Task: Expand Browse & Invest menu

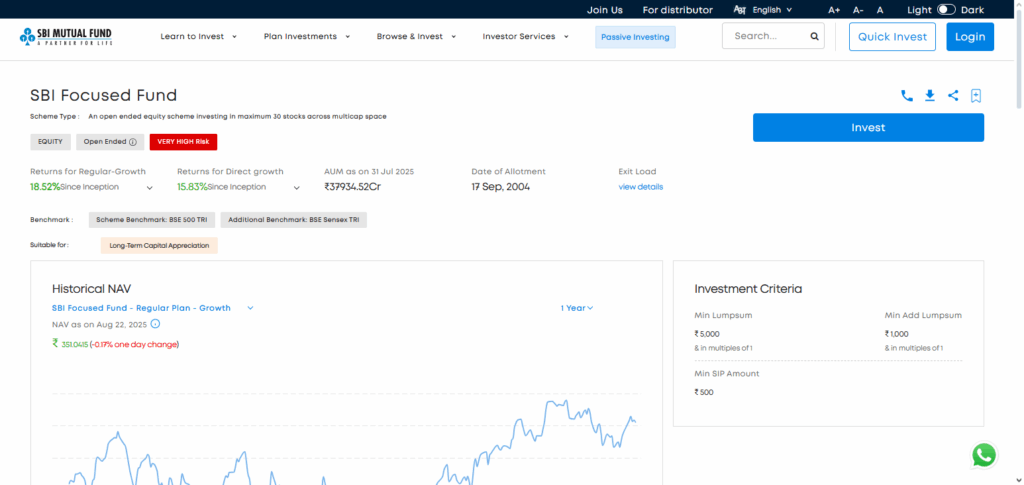Action: tap(416, 37)
